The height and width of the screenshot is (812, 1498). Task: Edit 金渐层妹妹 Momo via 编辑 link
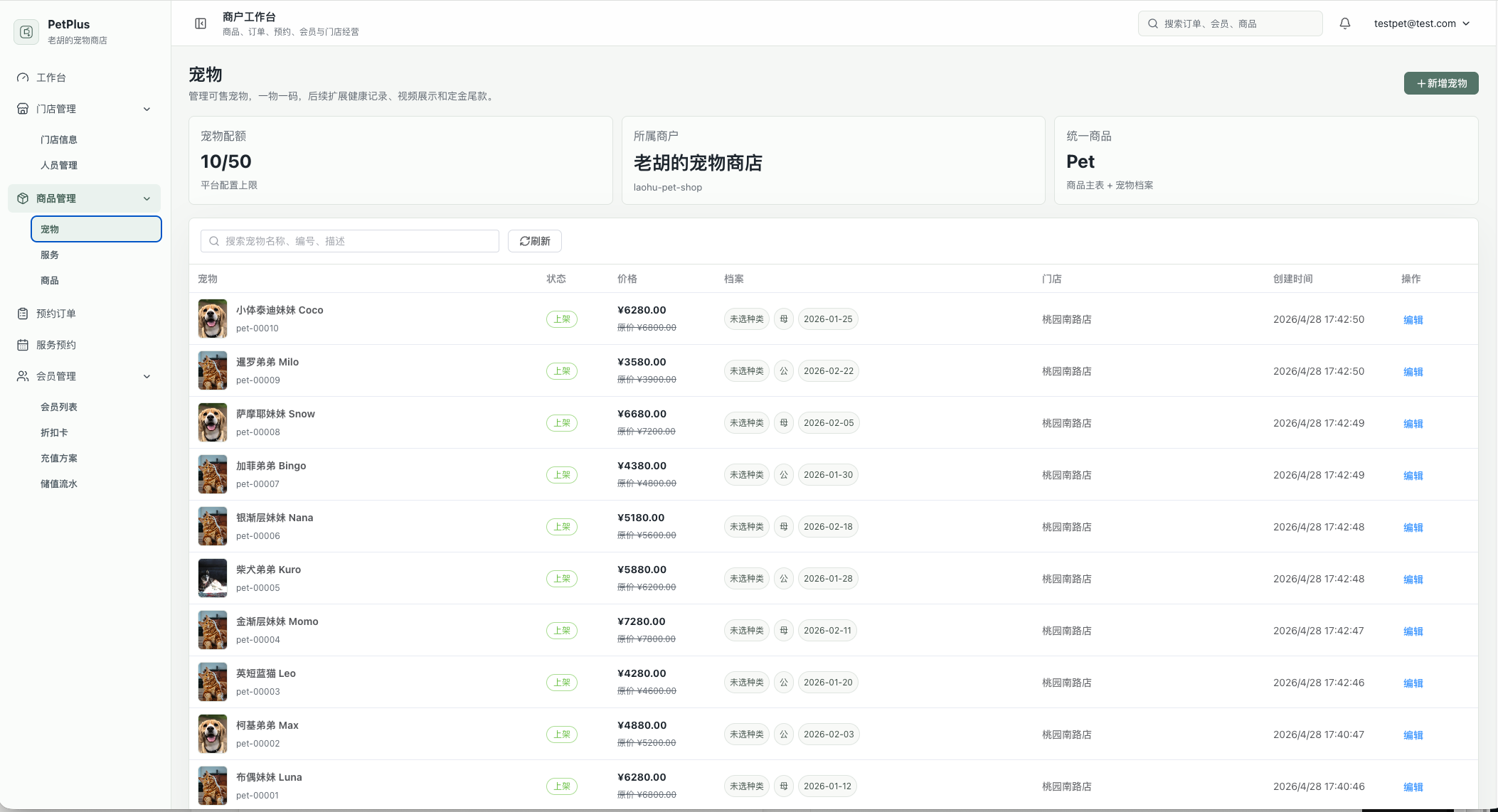pos(1413,631)
